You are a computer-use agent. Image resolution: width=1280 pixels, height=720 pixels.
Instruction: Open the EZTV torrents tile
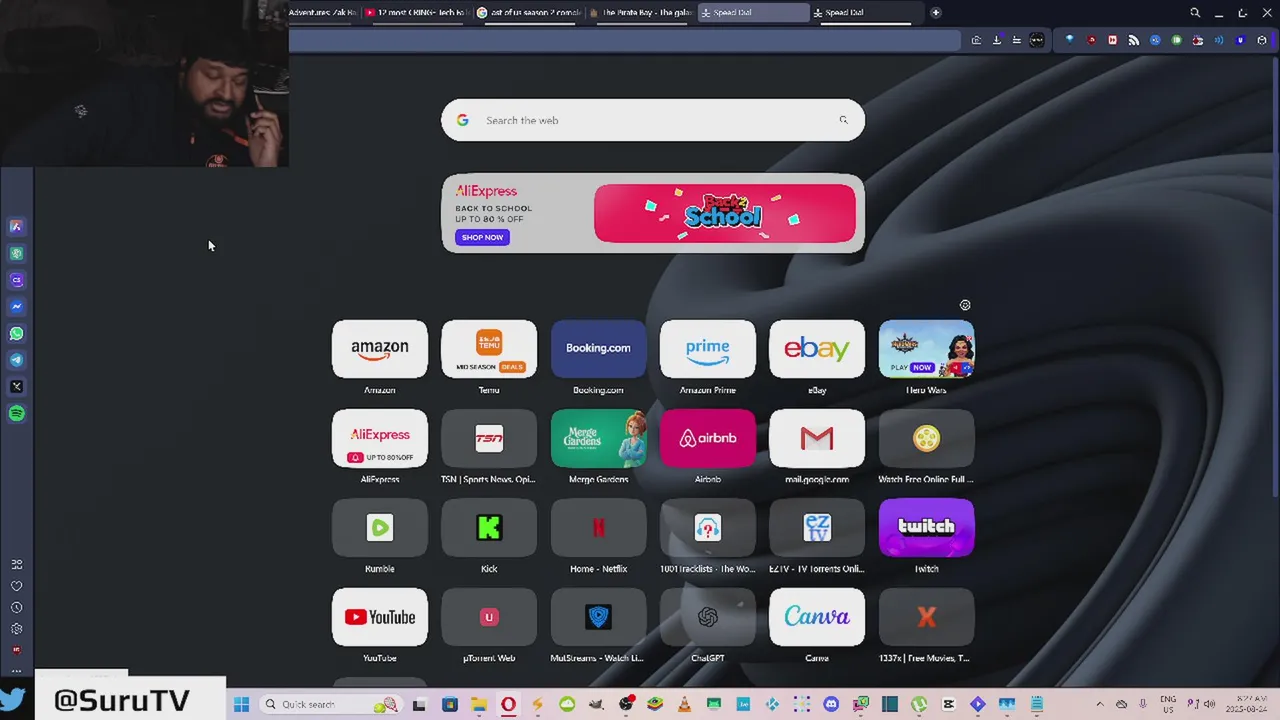(x=817, y=527)
